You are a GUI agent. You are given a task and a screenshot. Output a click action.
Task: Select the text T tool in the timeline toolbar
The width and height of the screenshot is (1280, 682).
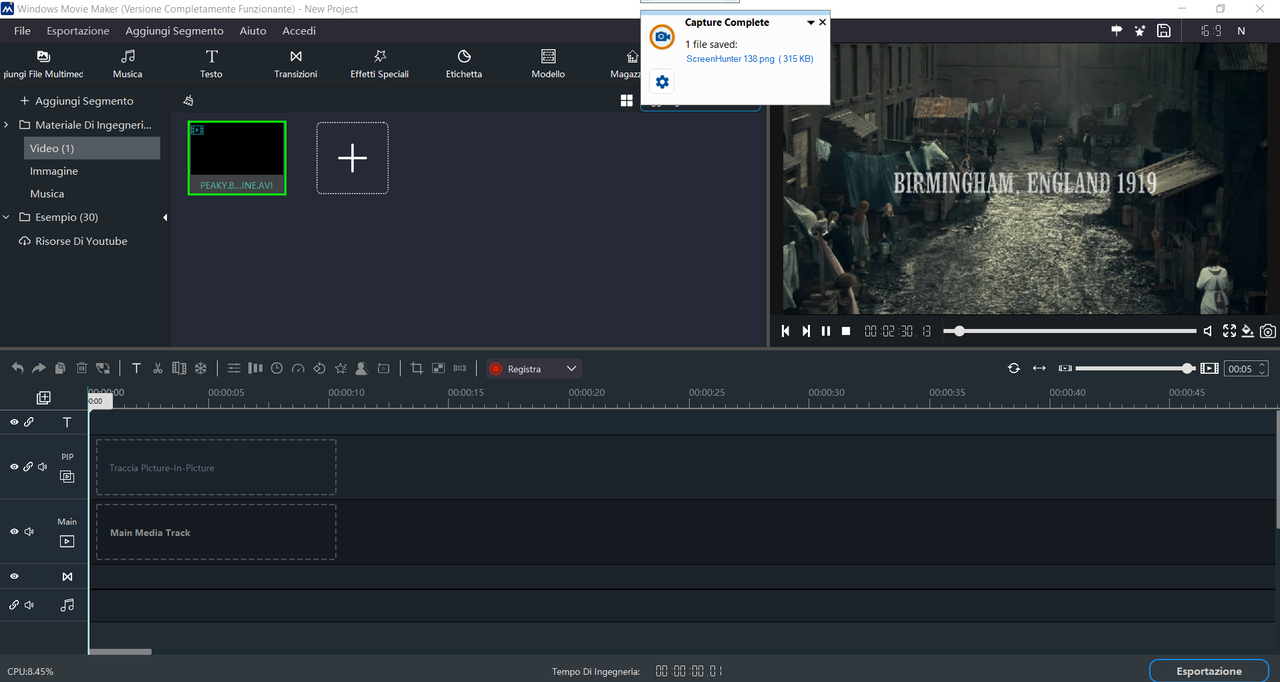tap(137, 368)
